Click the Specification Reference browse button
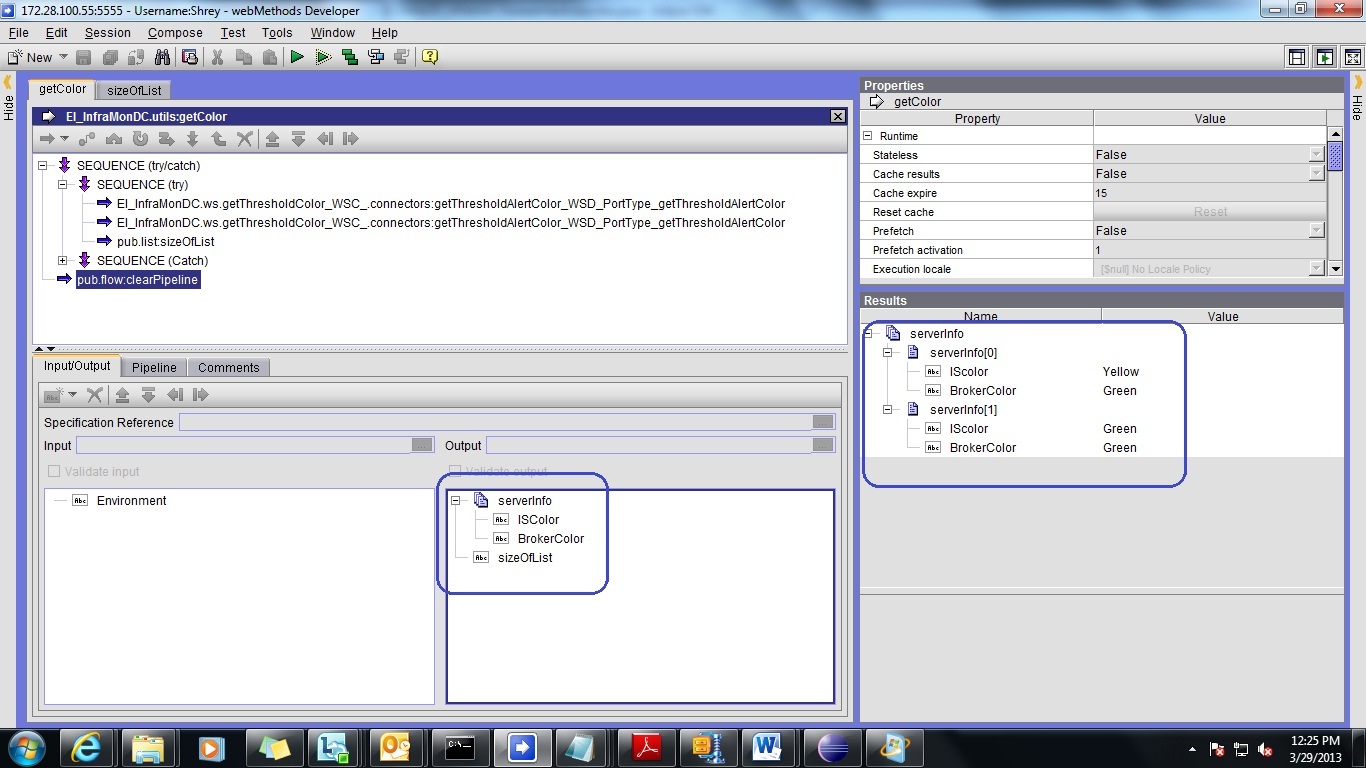The height and width of the screenshot is (768, 1366). point(823,422)
